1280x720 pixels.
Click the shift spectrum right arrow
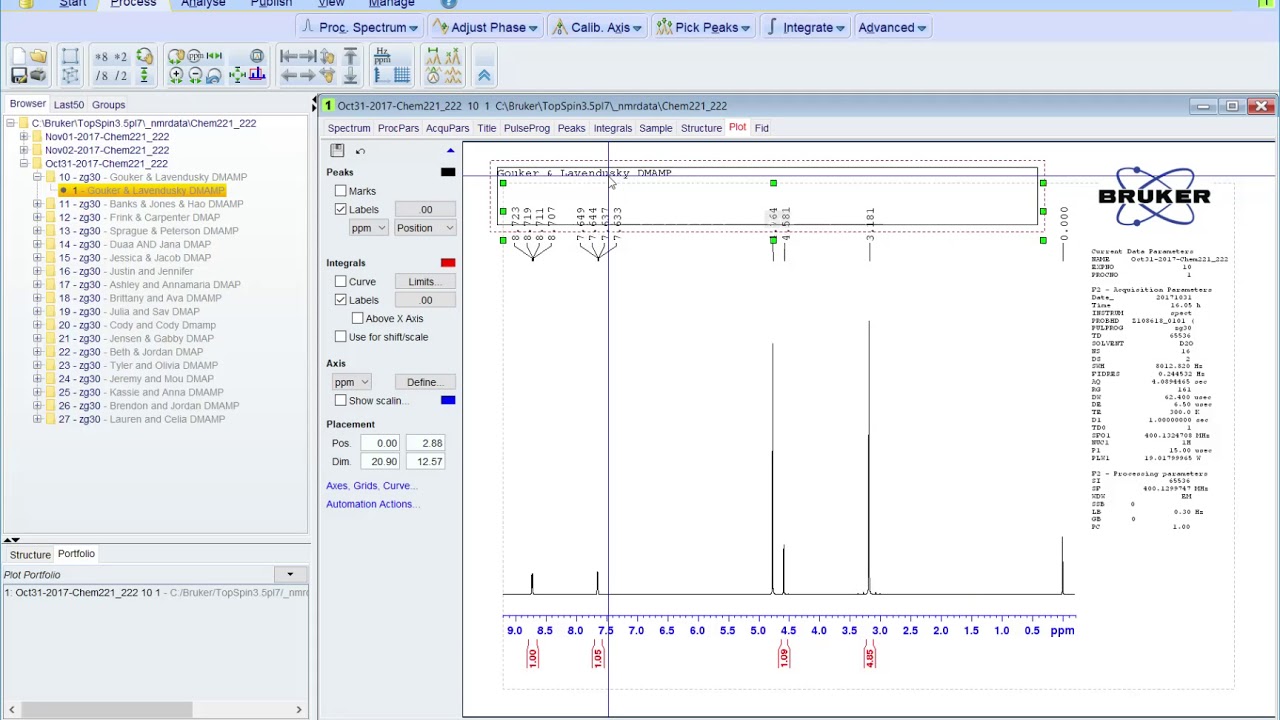[x=308, y=76]
